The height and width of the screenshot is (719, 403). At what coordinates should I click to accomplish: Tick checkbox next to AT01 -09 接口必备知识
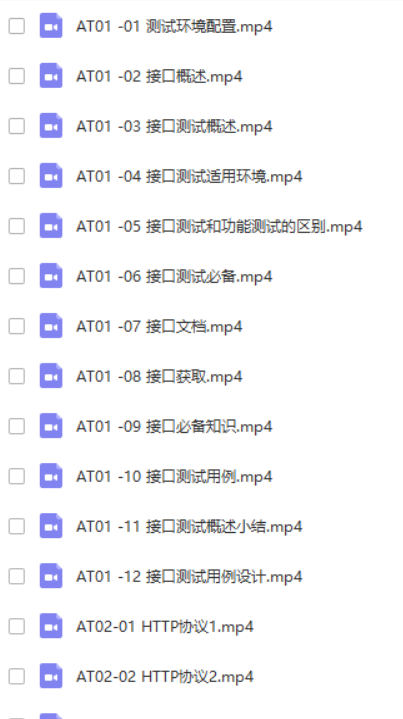17,426
